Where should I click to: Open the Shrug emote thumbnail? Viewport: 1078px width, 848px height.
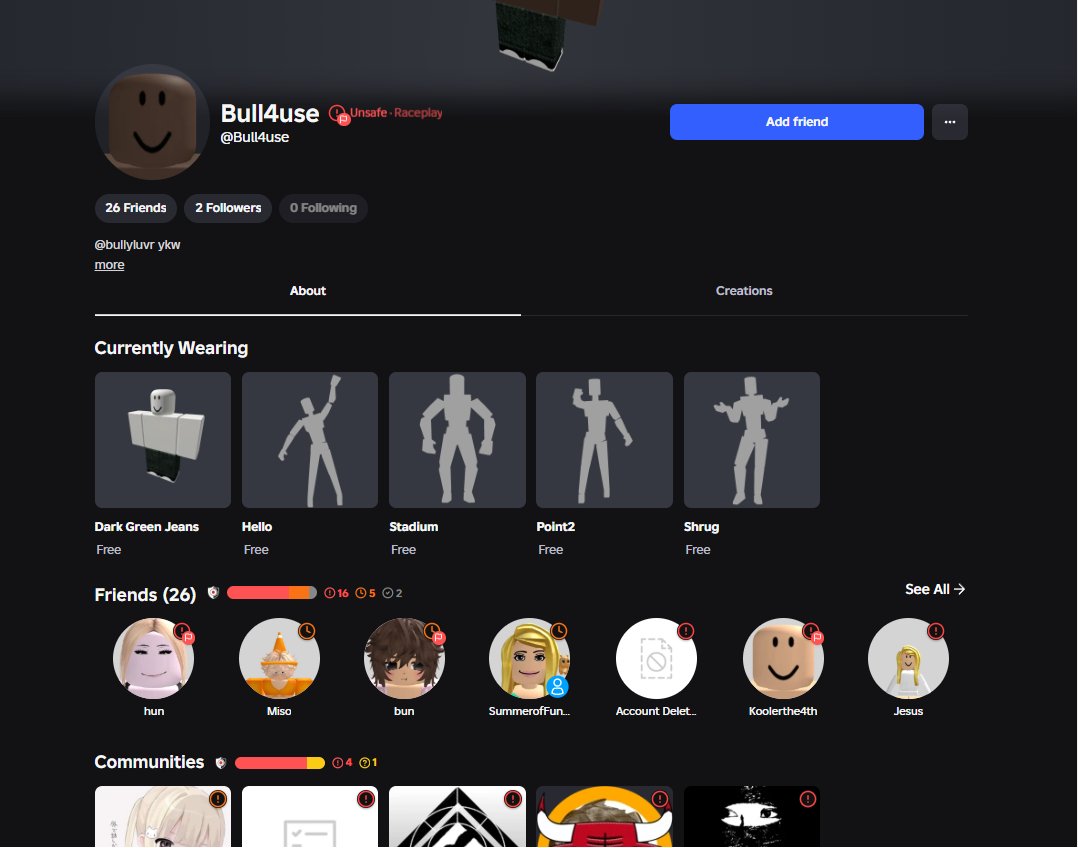(x=751, y=440)
